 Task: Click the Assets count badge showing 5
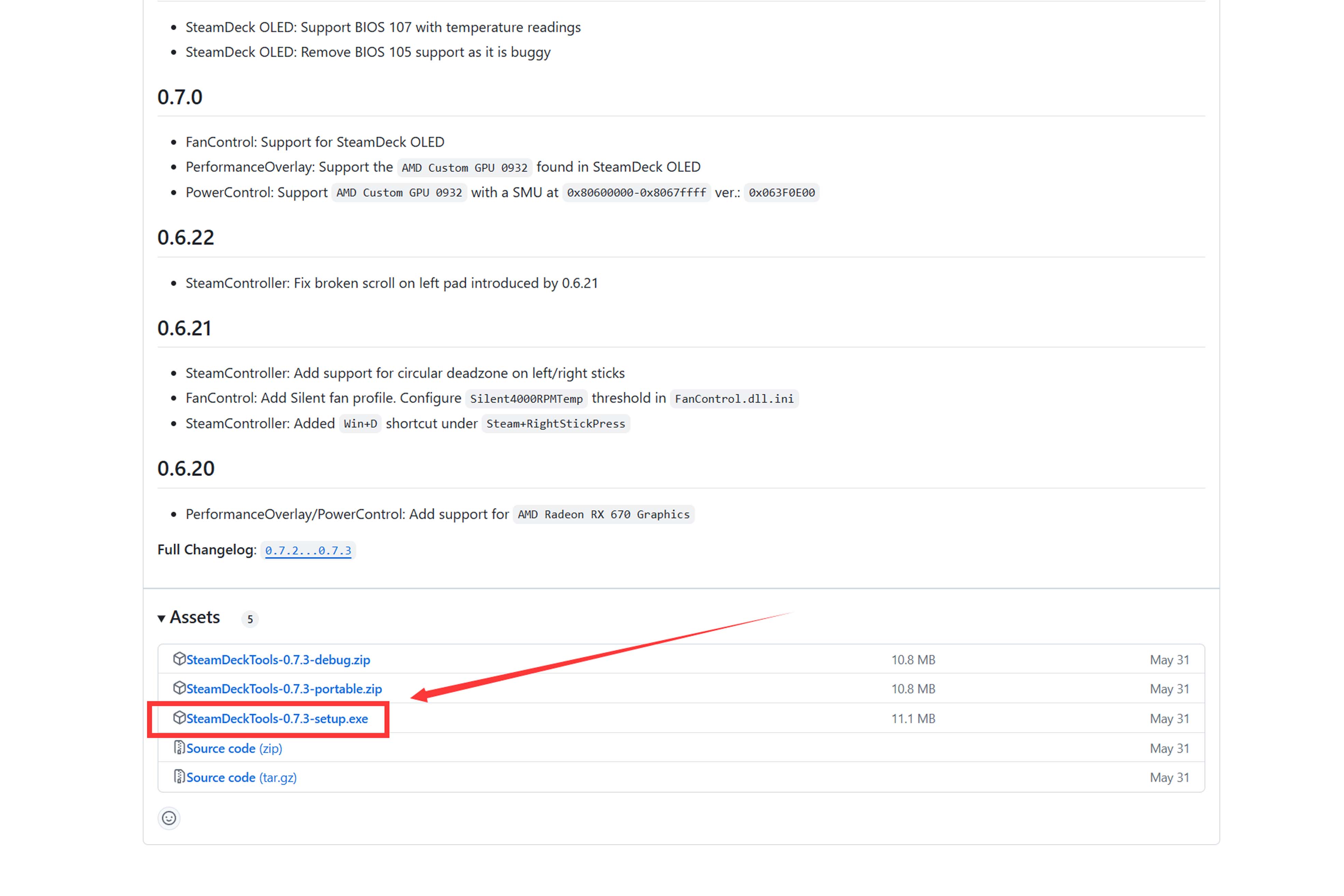250,619
